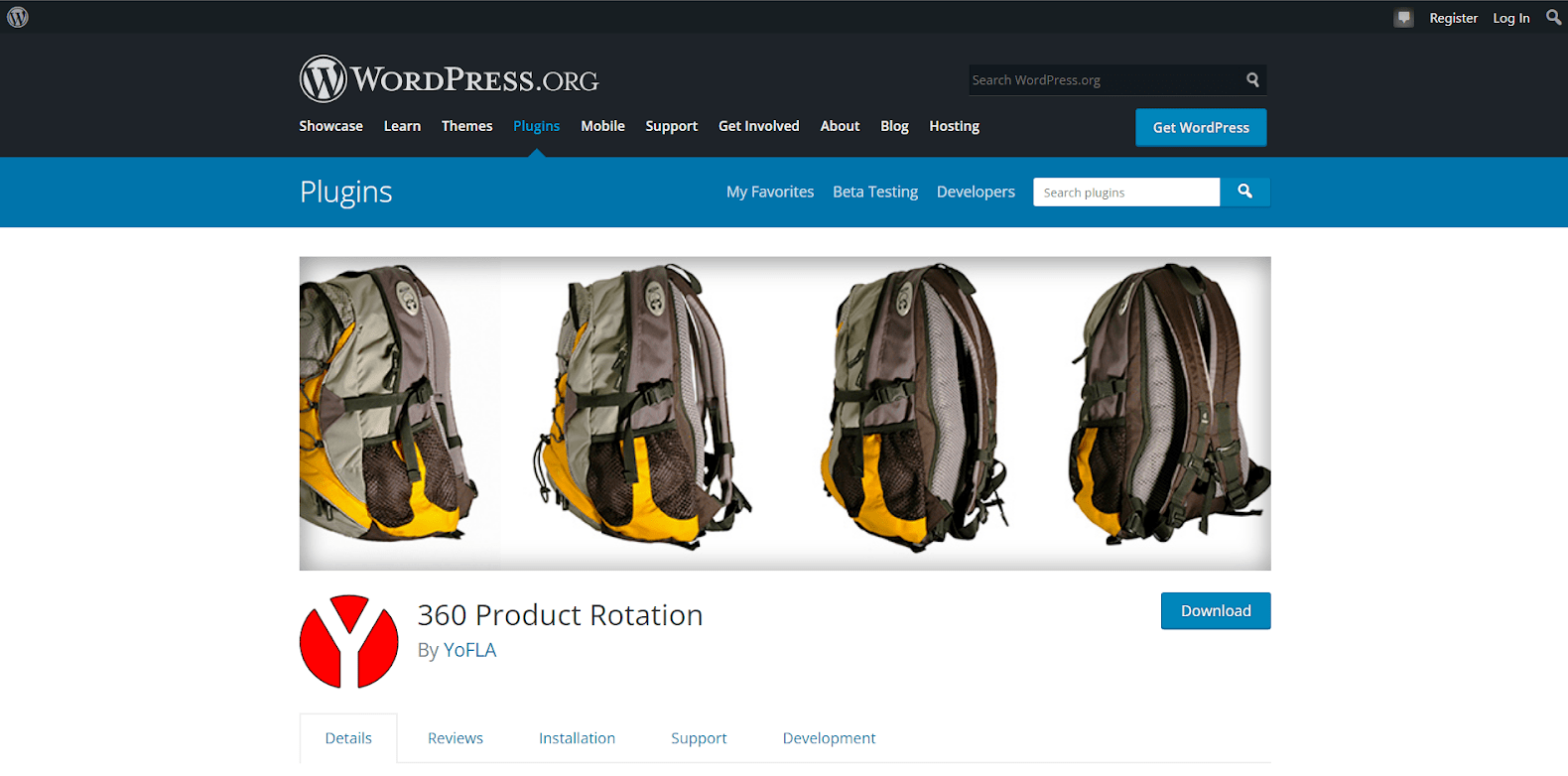Open the YoFLA author link
Viewport: 1568px width, 776px height.
469,650
